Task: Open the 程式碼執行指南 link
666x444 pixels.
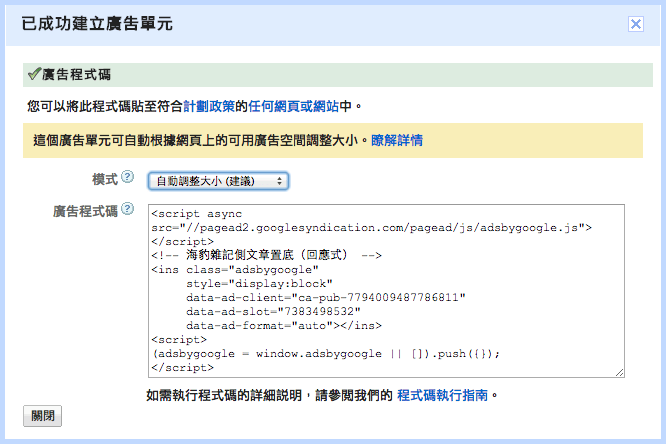Action: (442, 395)
